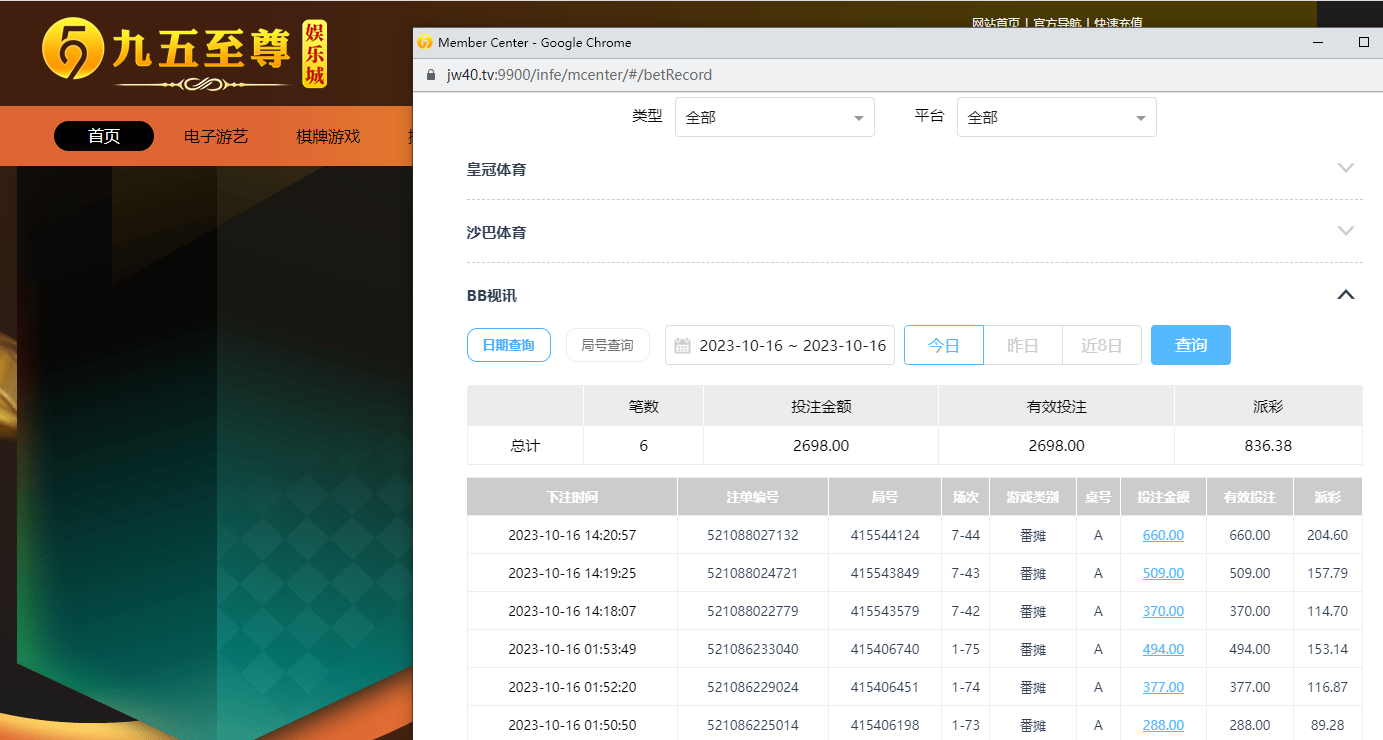Select the 昨日 quick filter
The height and width of the screenshot is (740, 1383).
tap(1023, 345)
